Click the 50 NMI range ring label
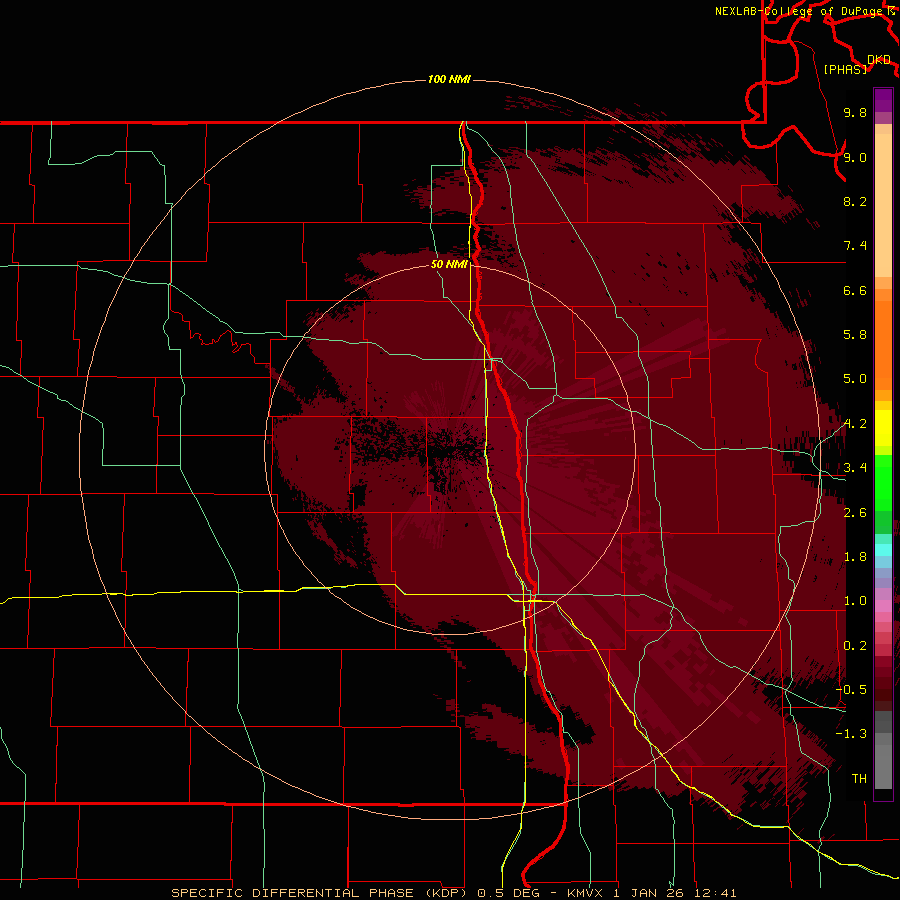The image size is (900, 900). pyautogui.click(x=449, y=264)
